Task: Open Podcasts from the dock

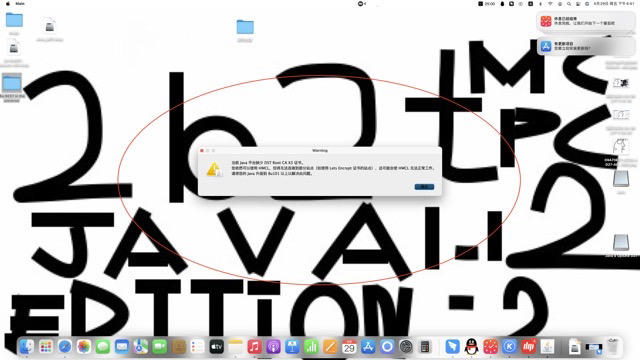Action: 273,347
